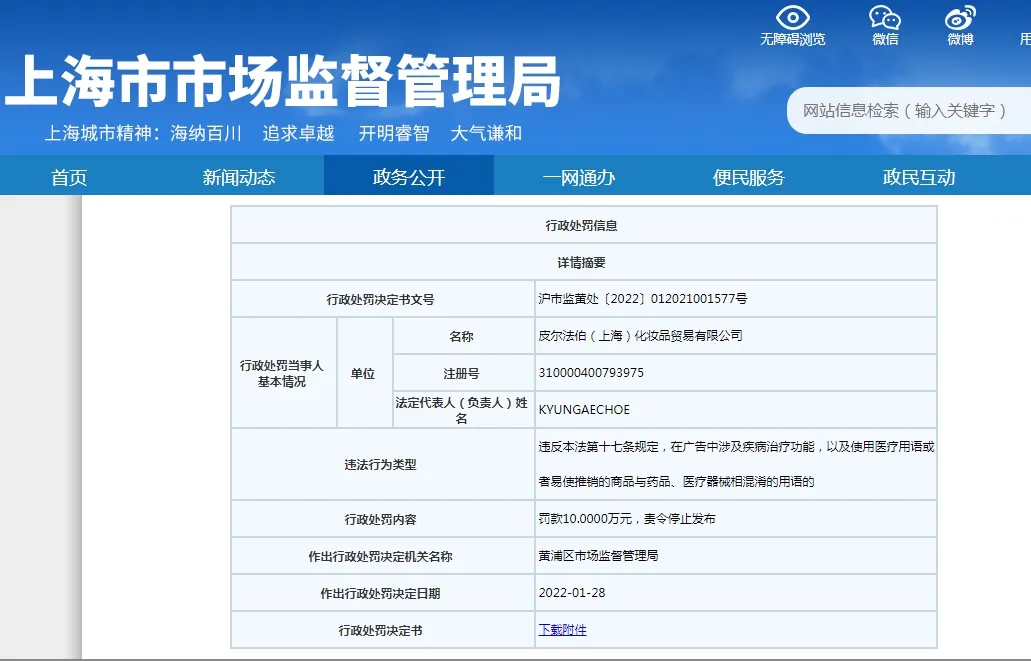Click the slogan text 开明睿智
This screenshot has width=1031, height=661.
(x=394, y=133)
